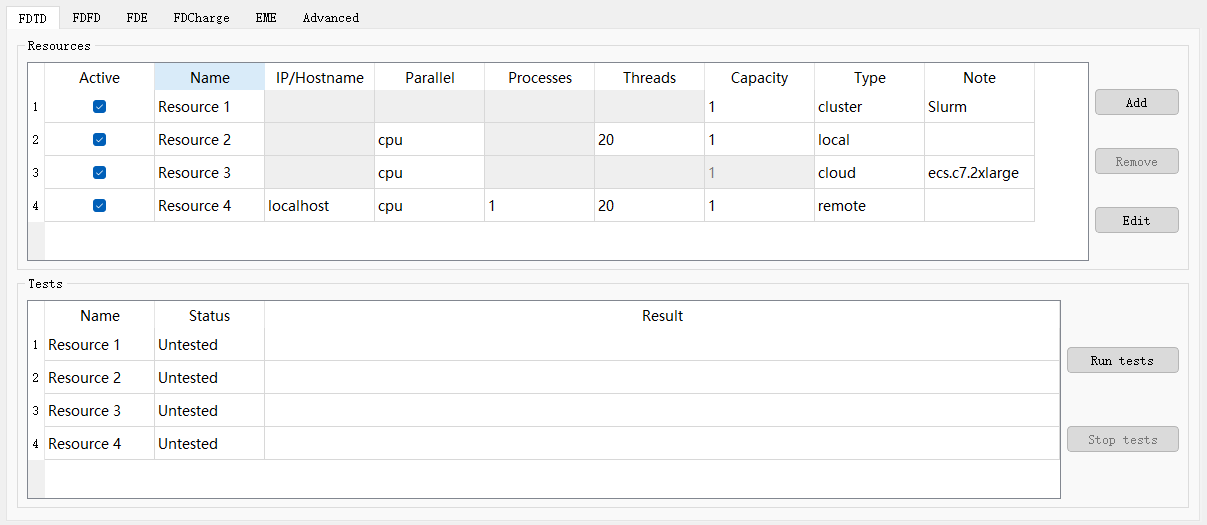The width and height of the screenshot is (1207, 525).
Task: Click the Run tests button
Action: tap(1122, 361)
